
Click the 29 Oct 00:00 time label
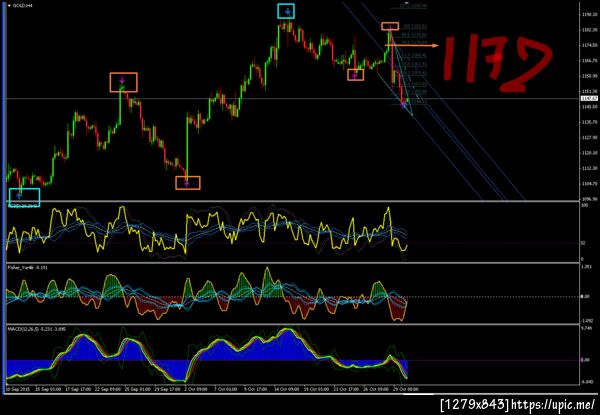(406, 389)
